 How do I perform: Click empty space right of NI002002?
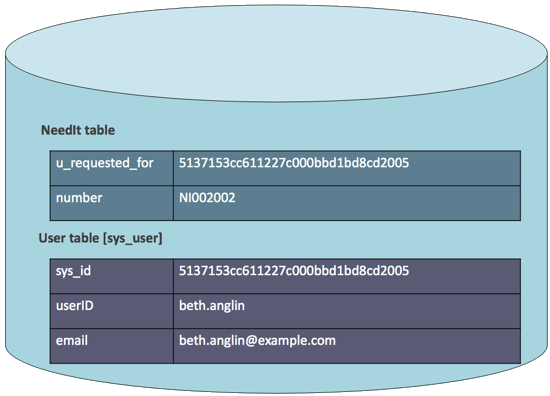coord(378,203)
